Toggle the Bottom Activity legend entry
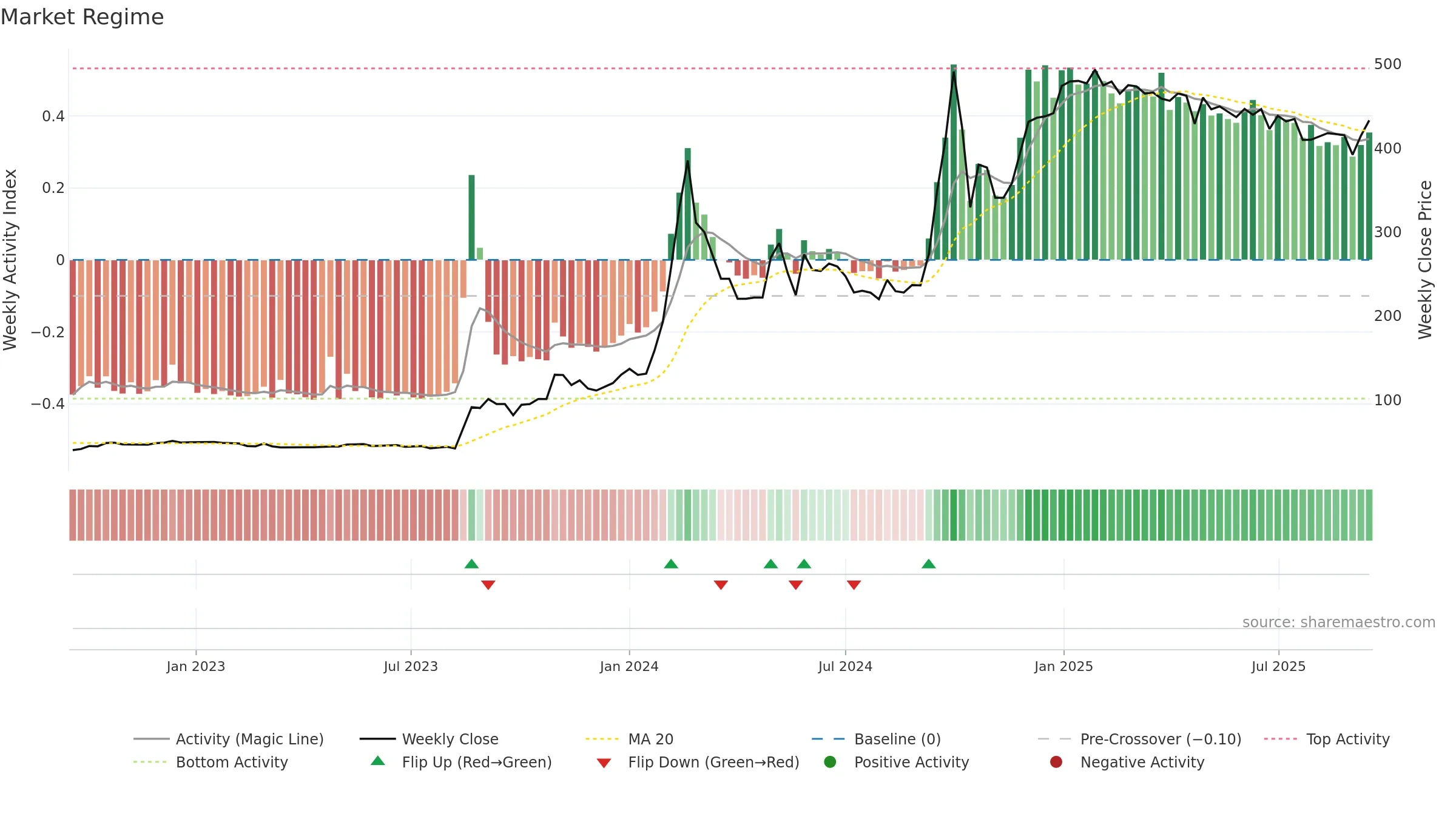This screenshot has width=1456, height=819. coord(211,762)
